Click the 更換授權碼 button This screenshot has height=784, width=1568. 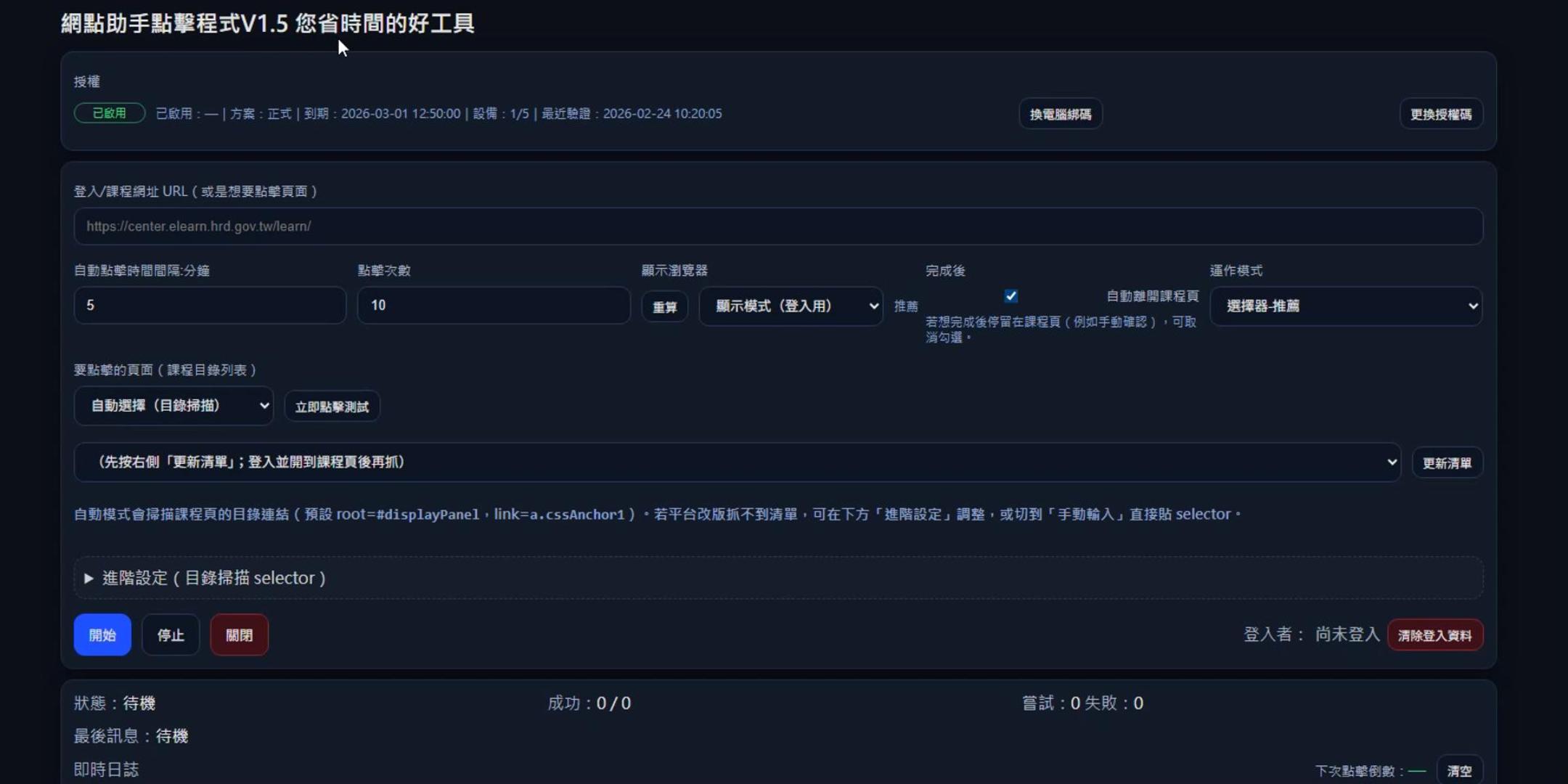1440,114
